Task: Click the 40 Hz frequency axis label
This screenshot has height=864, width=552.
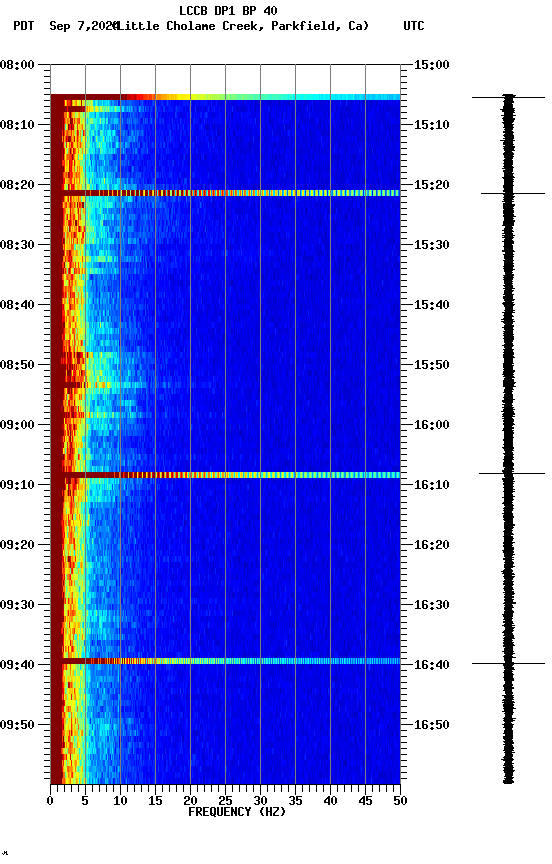Action: tap(330, 801)
